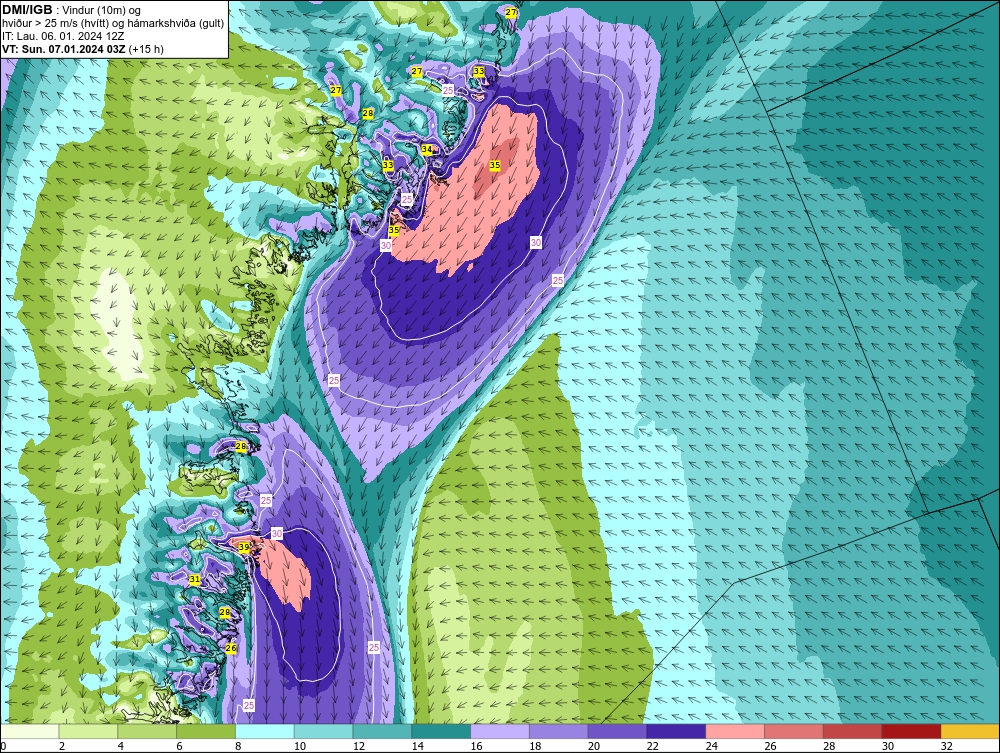1000x753 pixels.
Task: Pick the 8–10 m/s pale cyan legend swatch
Action: pos(265,731)
